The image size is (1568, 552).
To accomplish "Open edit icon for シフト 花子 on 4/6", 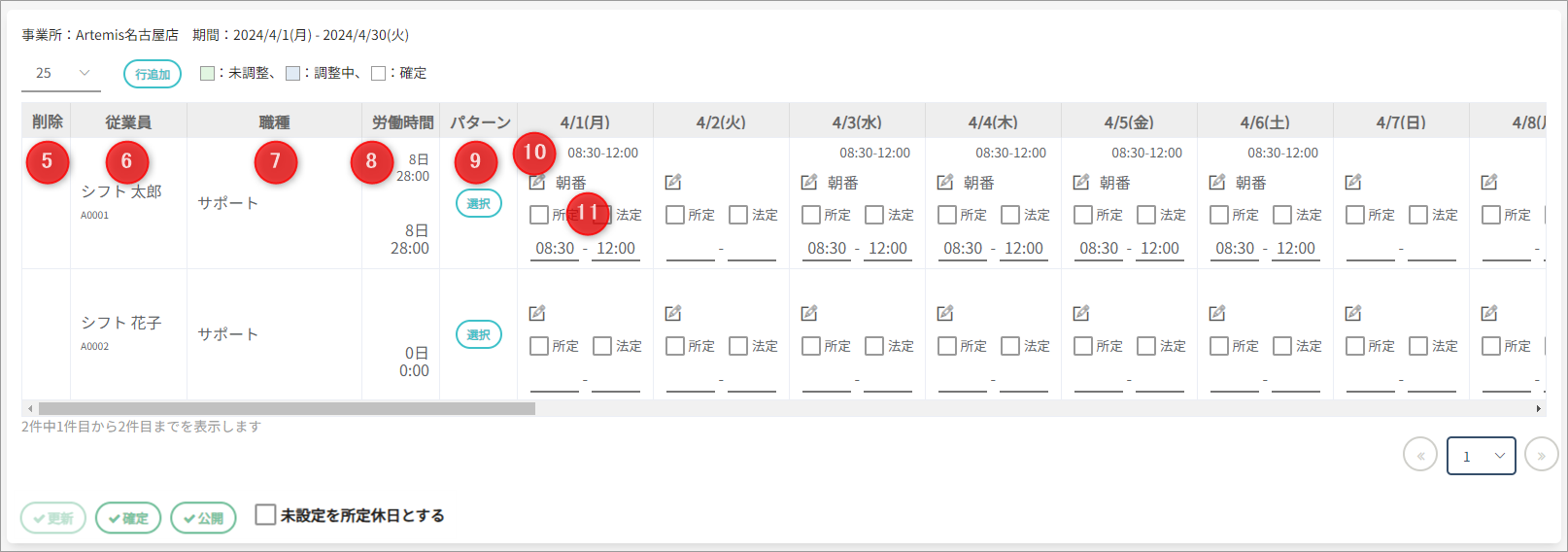I will point(1217,314).
